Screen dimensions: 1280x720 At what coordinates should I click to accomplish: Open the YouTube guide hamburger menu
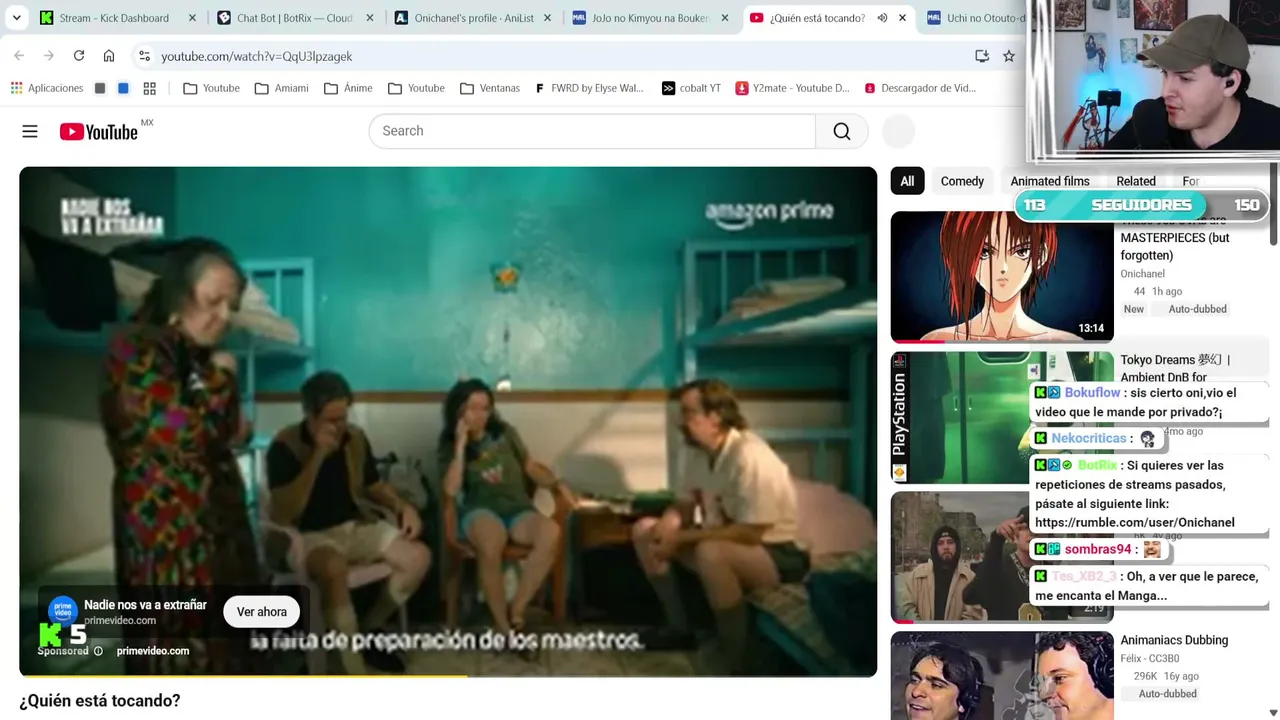click(30, 131)
